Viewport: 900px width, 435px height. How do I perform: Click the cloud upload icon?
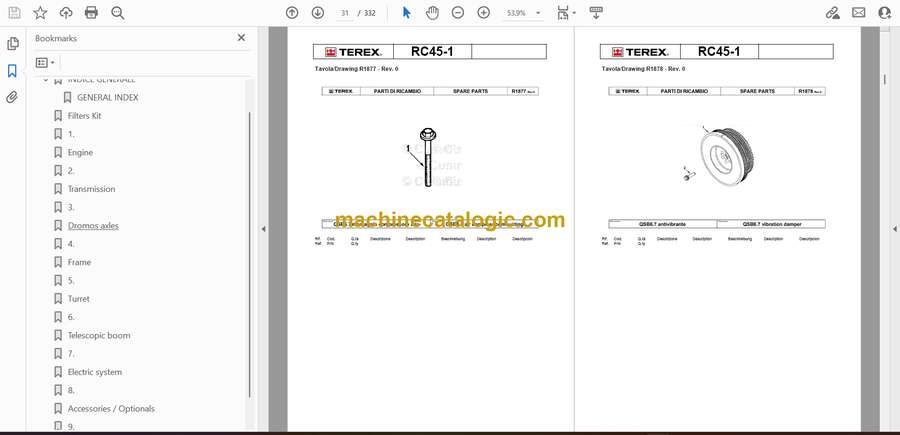tap(66, 13)
